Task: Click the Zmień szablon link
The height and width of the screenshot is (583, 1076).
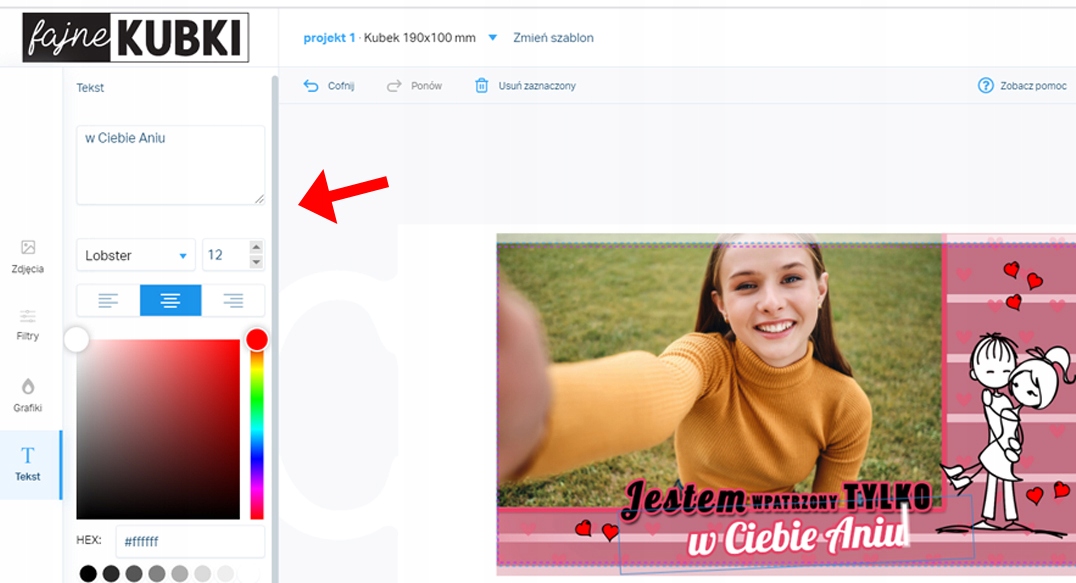Action: tap(553, 38)
